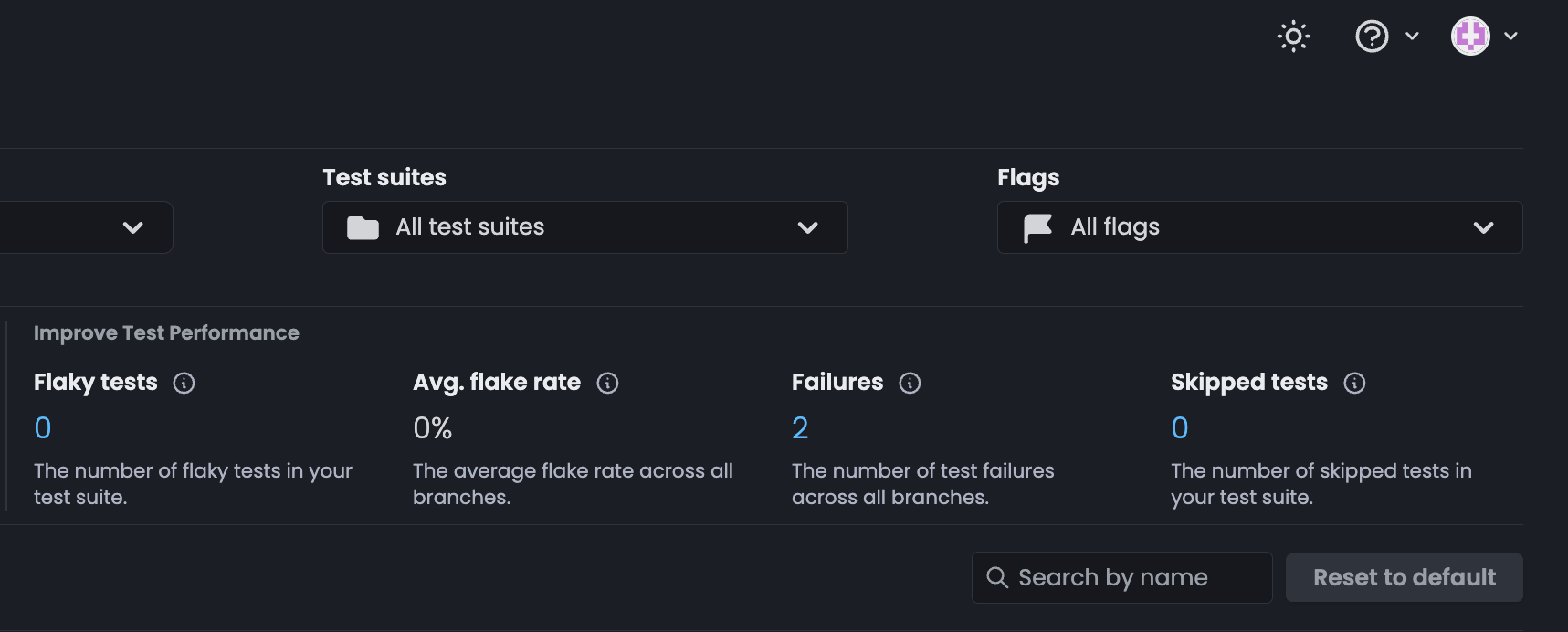Expand the chevron in the Test suites selector
Viewport: 1568px width, 632px height.
[807, 227]
